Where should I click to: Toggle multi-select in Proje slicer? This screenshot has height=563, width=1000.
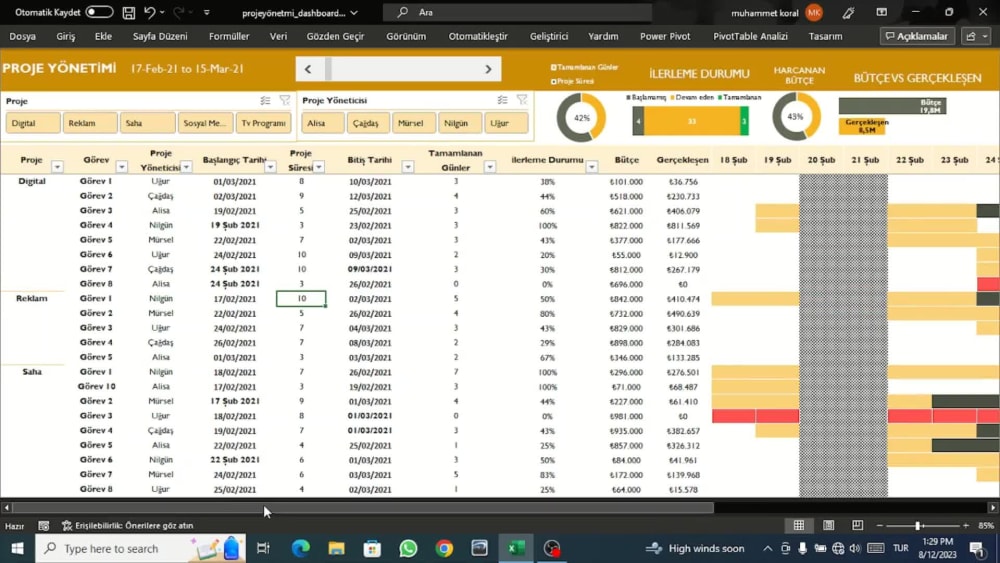coord(265,101)
